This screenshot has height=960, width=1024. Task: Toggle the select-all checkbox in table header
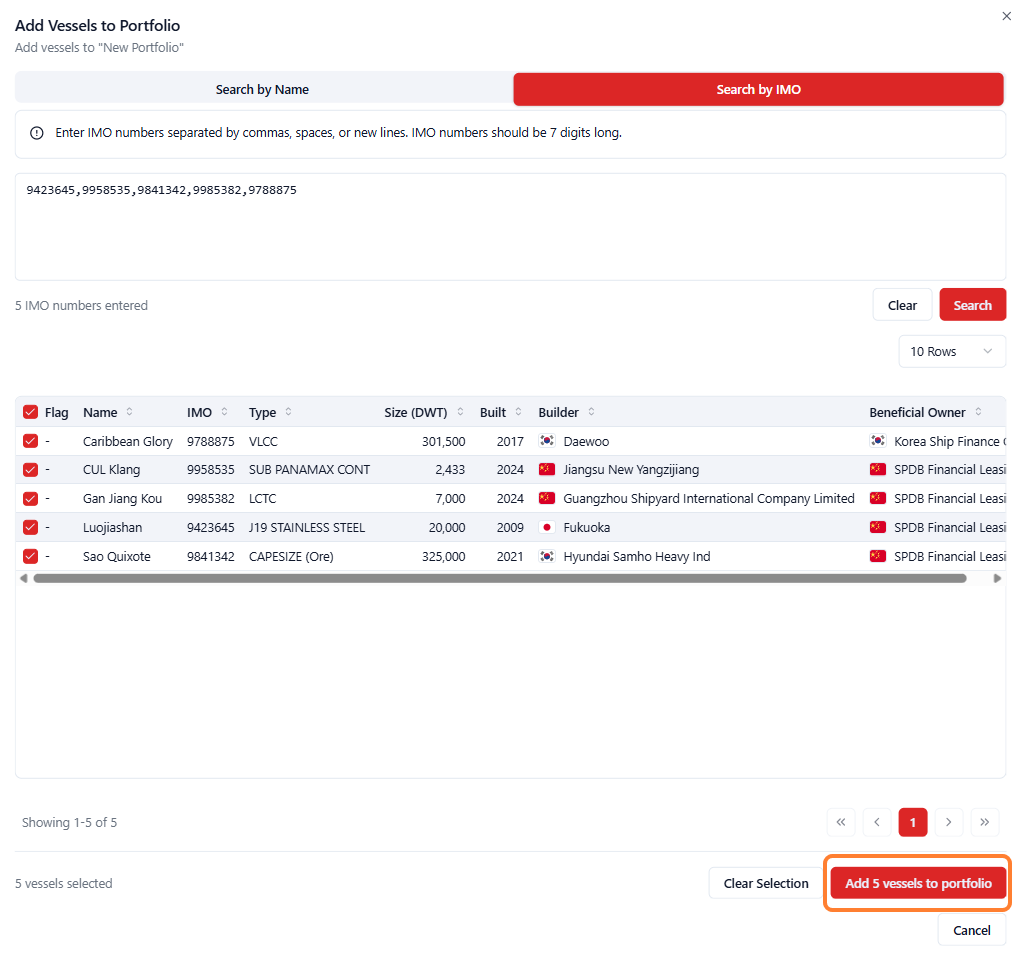(x=30, y=412)
